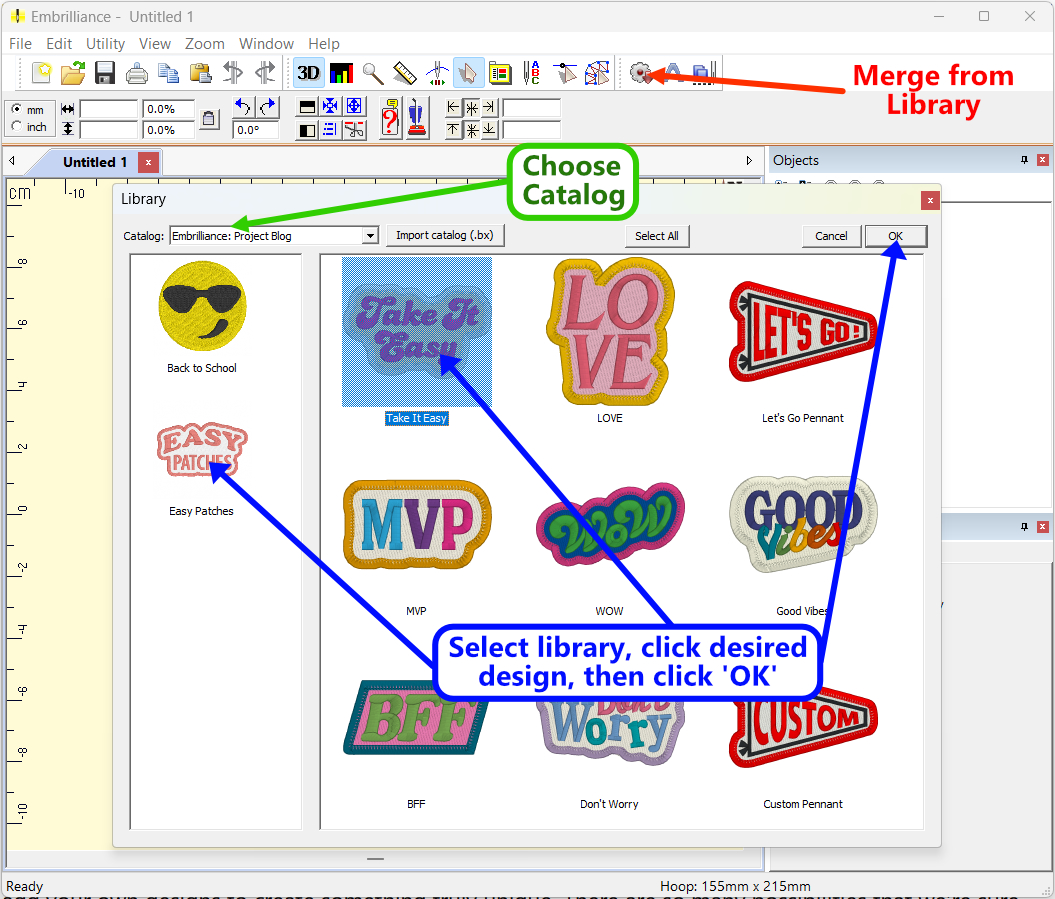Open file using the folder icon

[x=73, y=73]
